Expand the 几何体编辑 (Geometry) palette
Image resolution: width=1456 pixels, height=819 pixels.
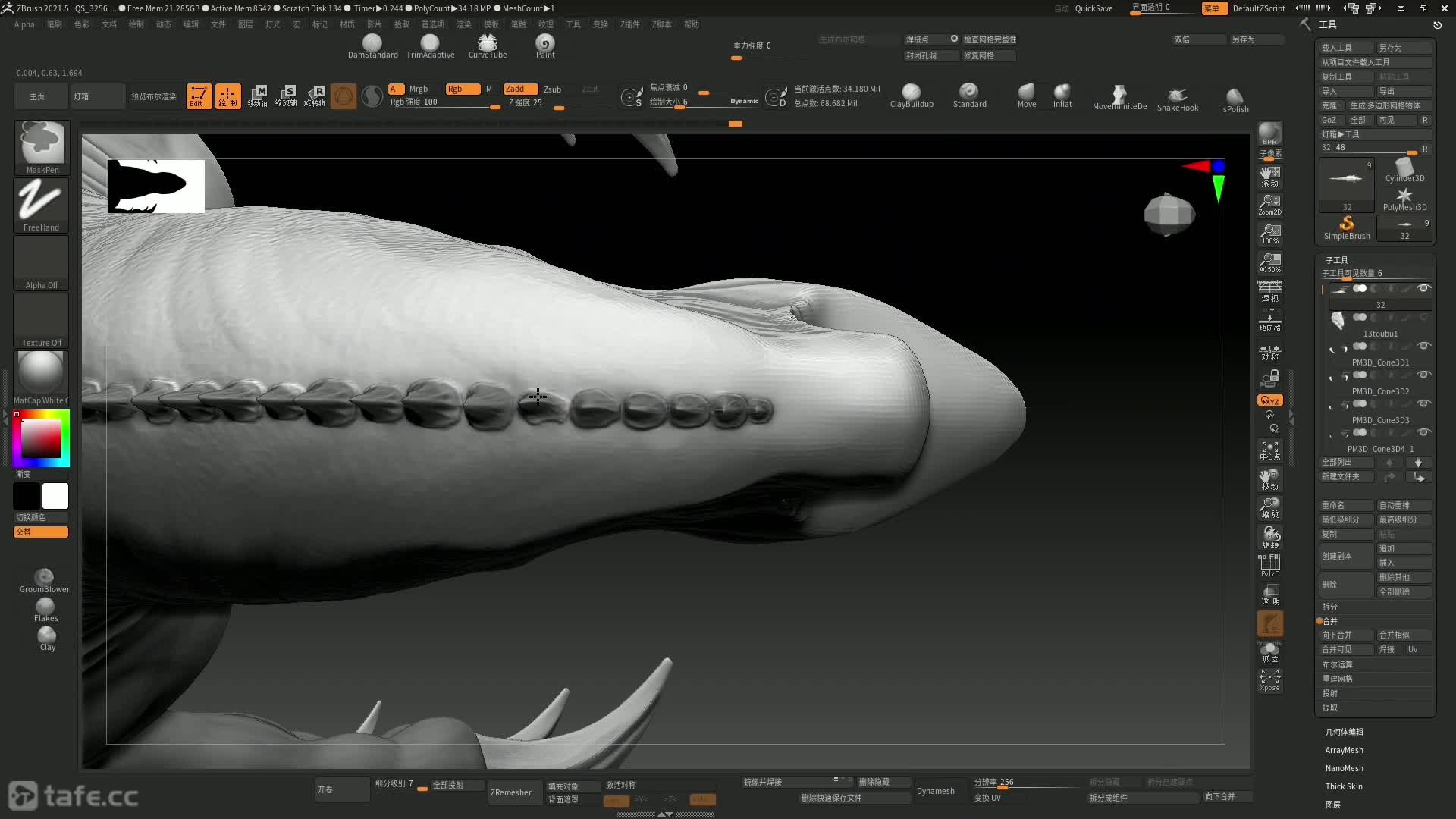point(1344,732)
